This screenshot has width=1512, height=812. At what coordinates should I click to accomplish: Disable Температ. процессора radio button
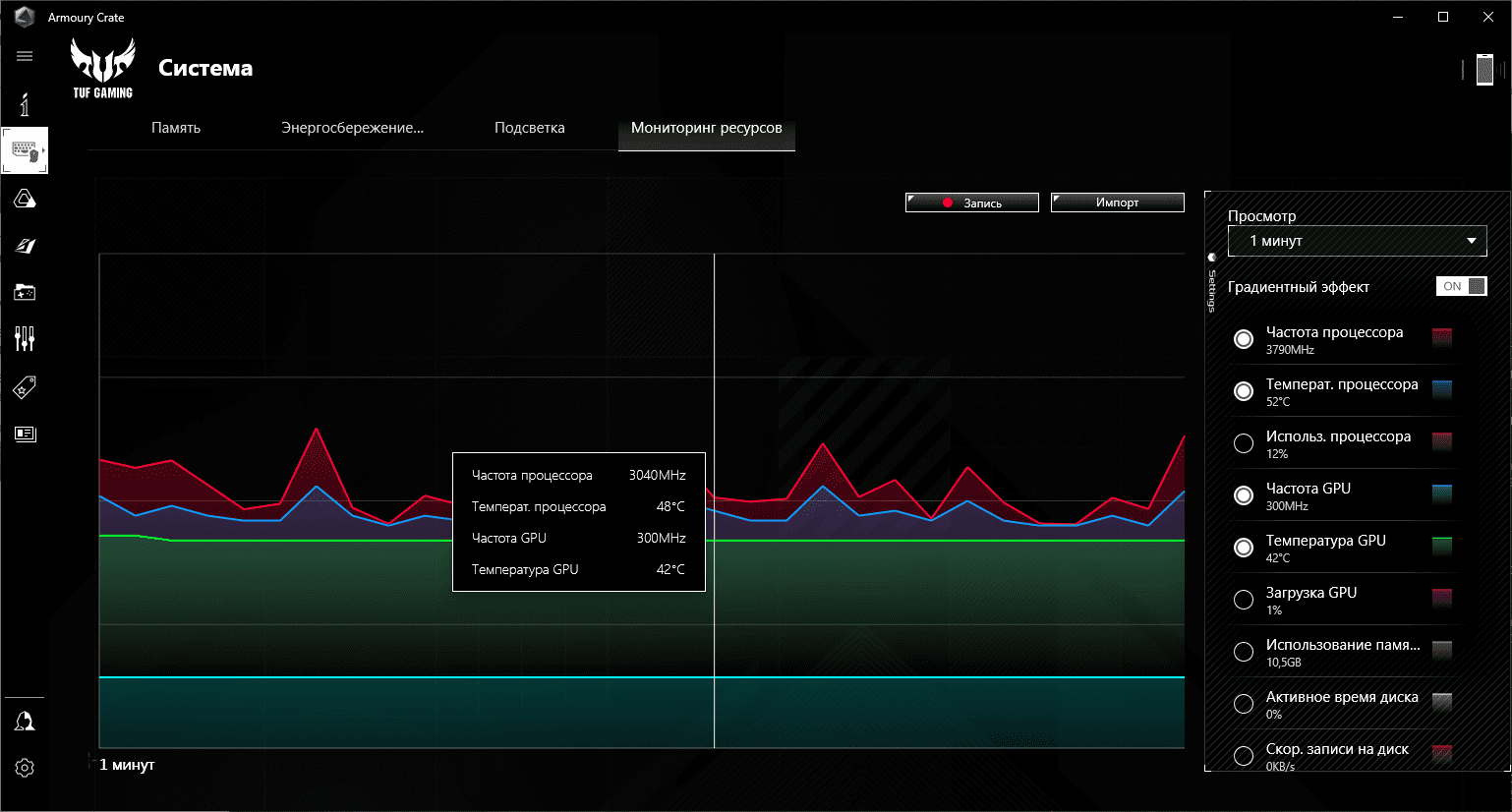pyautogui.click(x=1244, y=391)
